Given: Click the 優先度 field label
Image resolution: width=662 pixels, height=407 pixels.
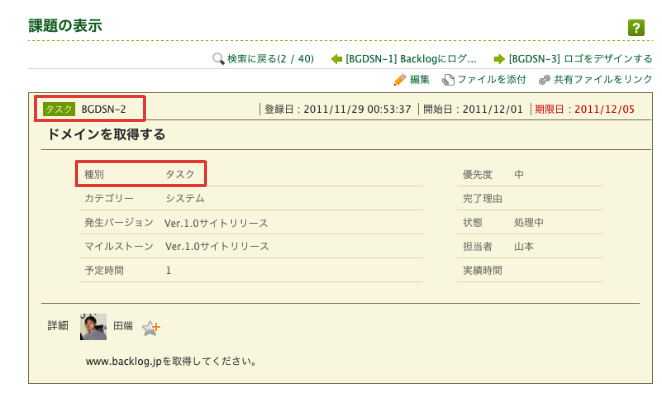Looking at the screenshot, I should pos(478,174).
